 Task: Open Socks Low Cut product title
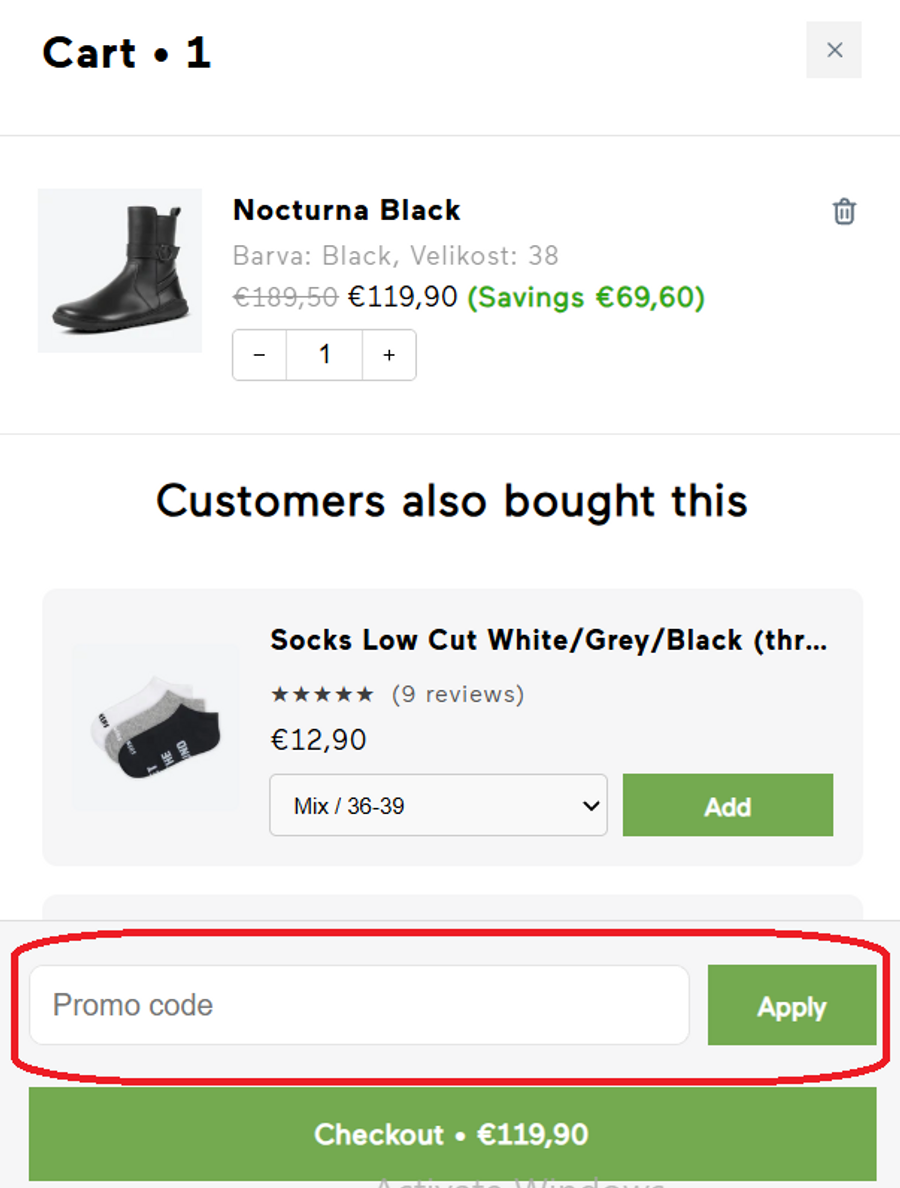[x=548, y=640]
